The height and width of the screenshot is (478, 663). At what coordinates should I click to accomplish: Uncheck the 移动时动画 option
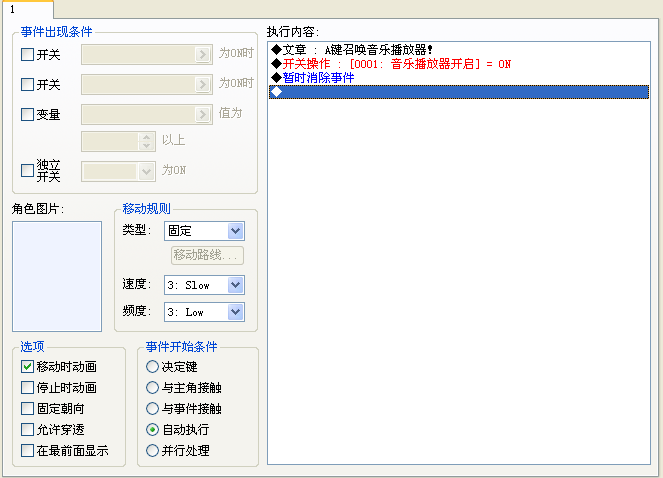pos(27,366)
